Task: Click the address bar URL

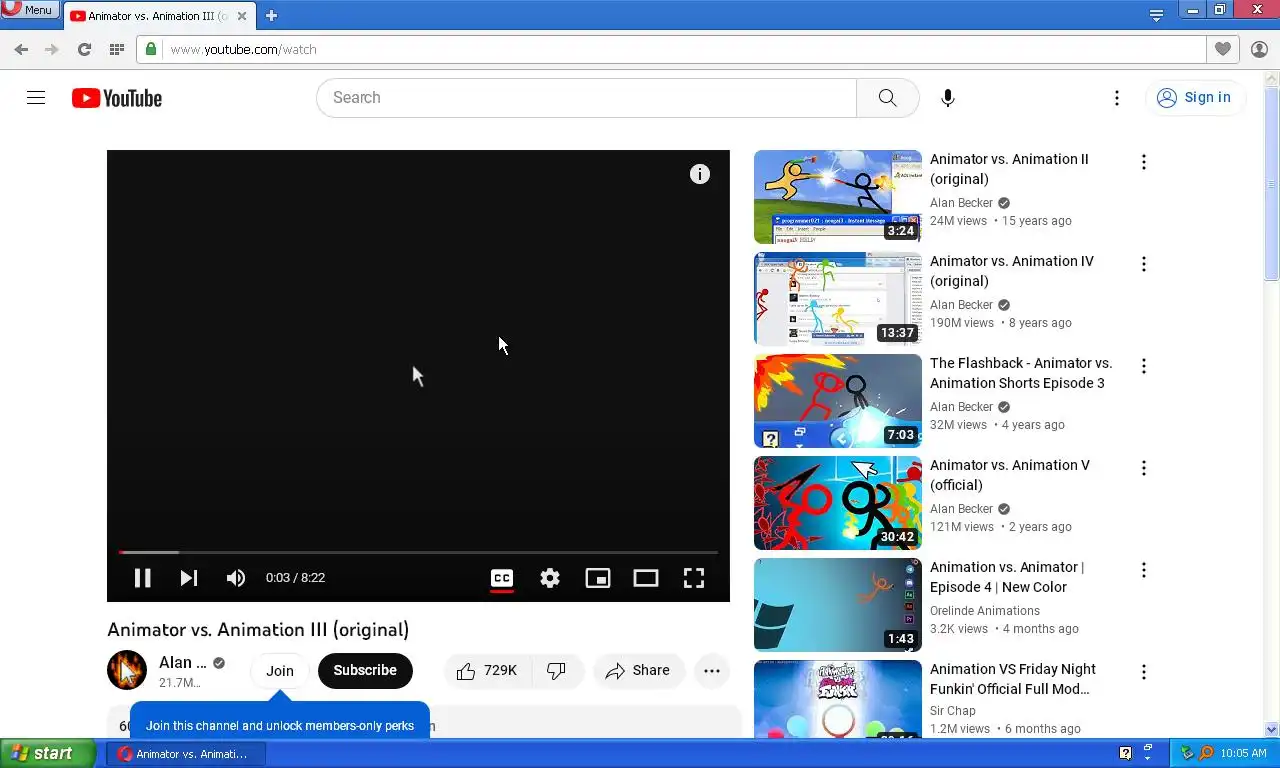Action: (x=244, y=49)
